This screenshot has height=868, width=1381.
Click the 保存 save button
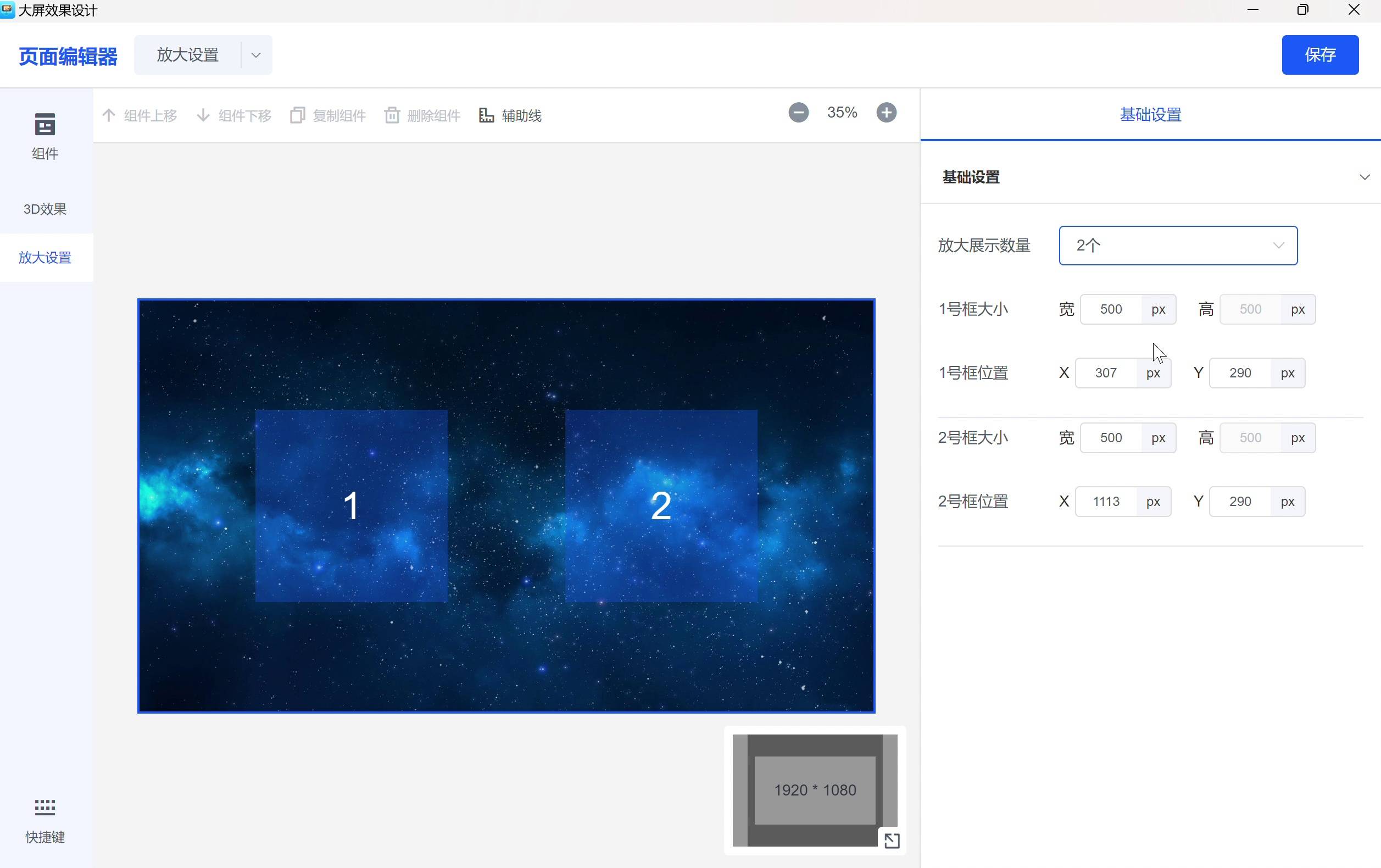click(1319, 55)
